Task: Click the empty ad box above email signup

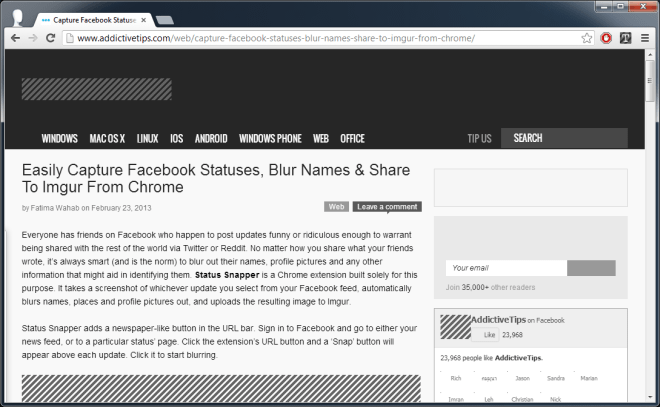Action: [531, 188]
